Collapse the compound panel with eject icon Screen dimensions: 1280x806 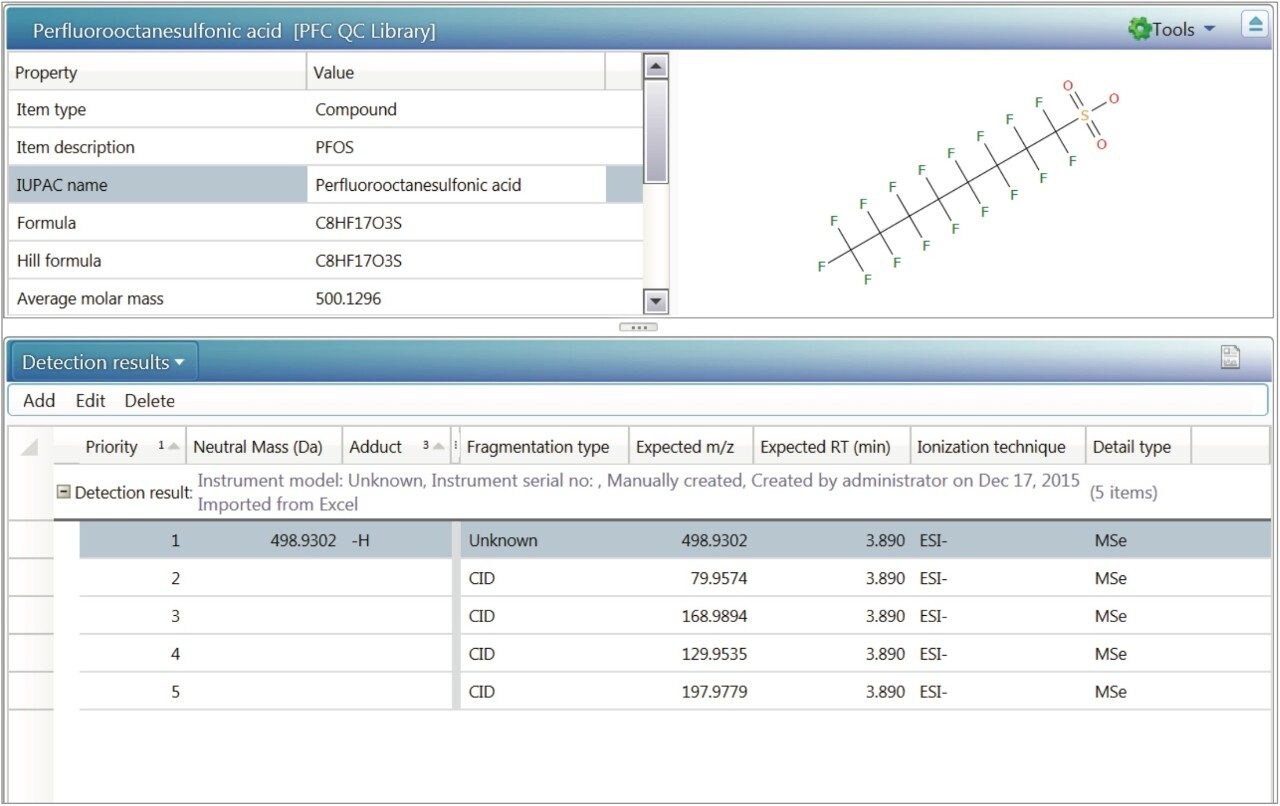tap(1255, 26)
